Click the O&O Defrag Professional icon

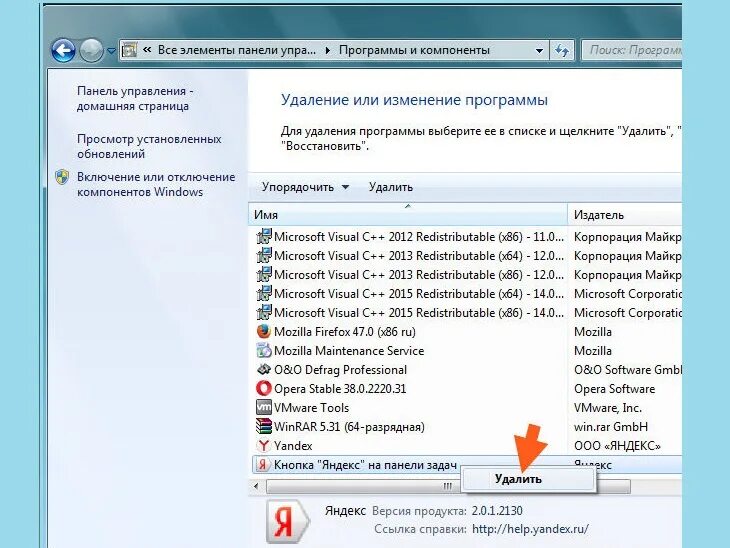[x=264, y=369]
